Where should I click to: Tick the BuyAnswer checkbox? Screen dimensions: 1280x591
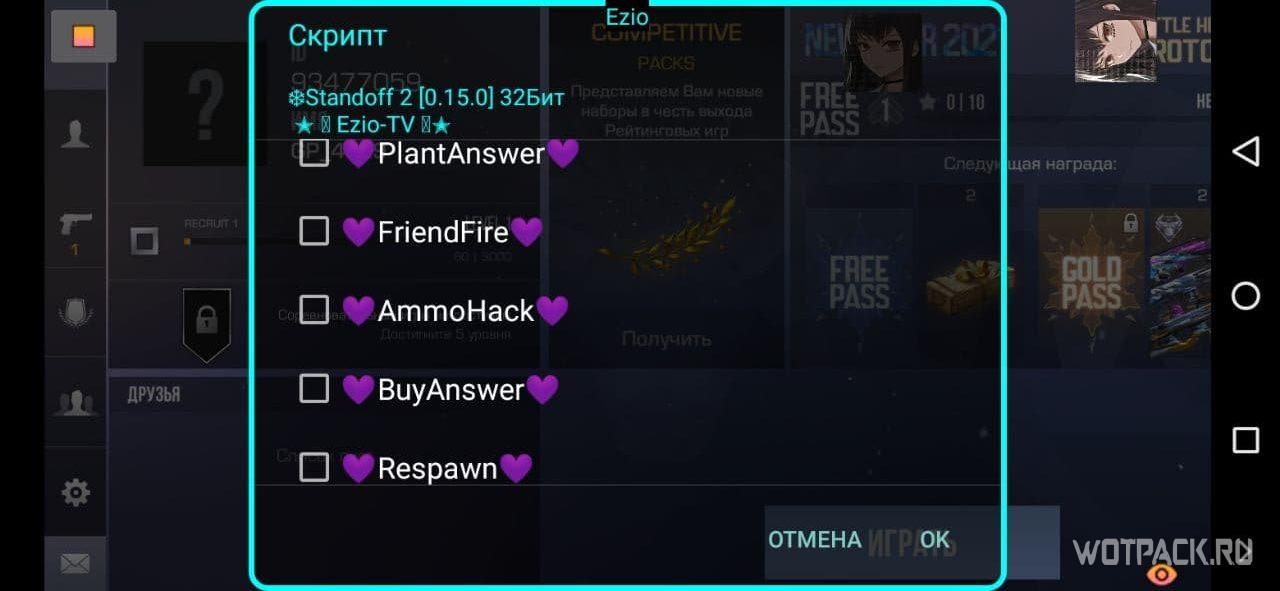click(314, 389)
